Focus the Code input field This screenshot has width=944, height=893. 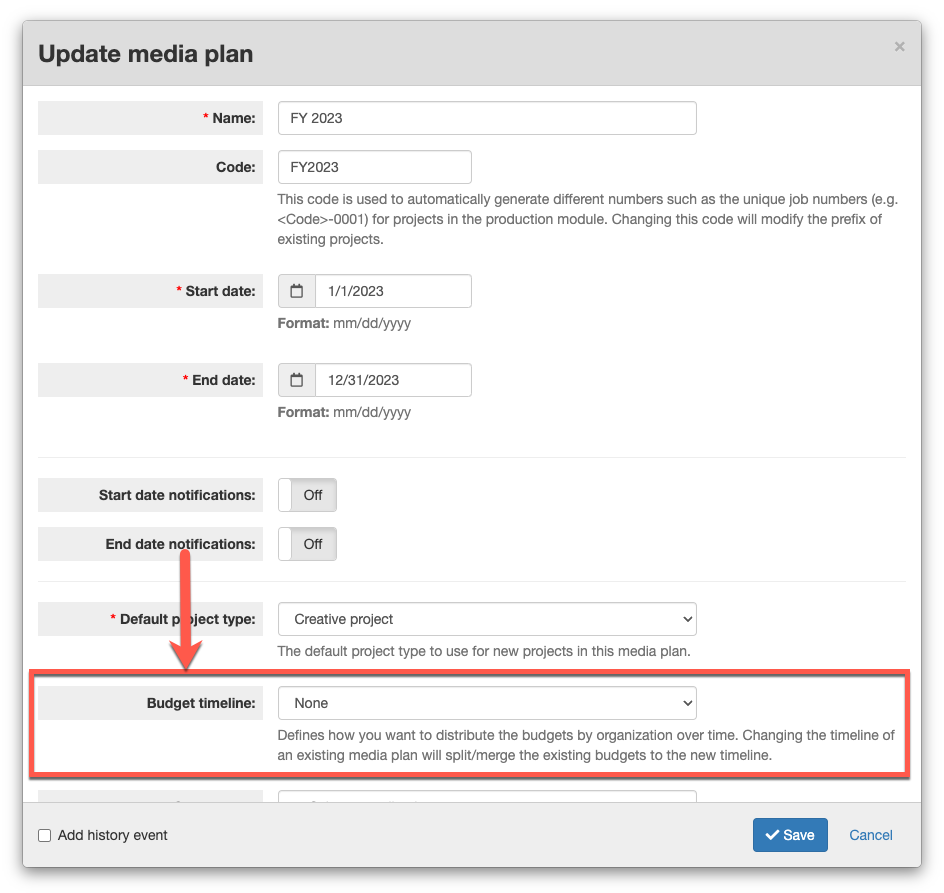374,167
